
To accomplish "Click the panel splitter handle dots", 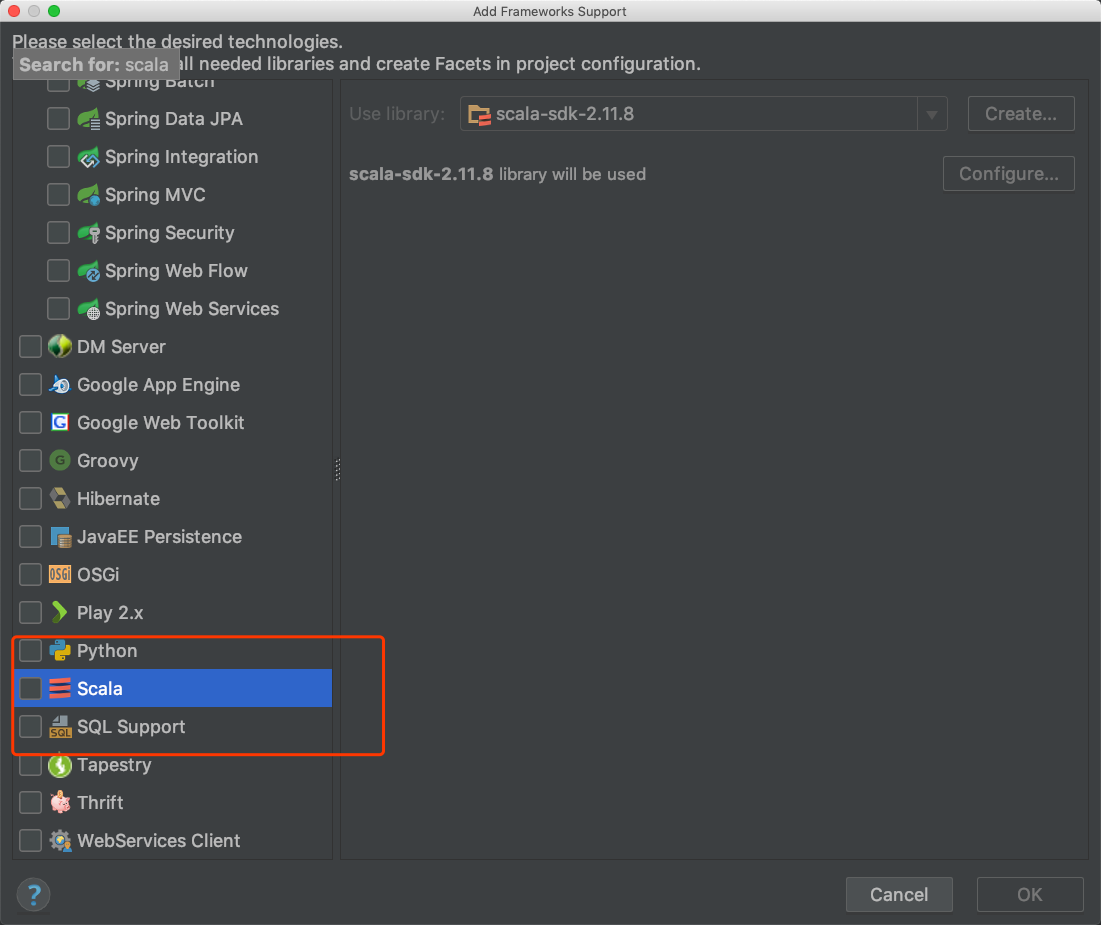I will 338,469.
